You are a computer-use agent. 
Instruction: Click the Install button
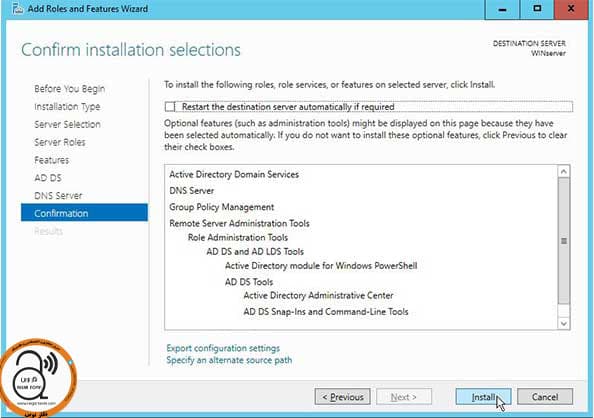[483, 397]
